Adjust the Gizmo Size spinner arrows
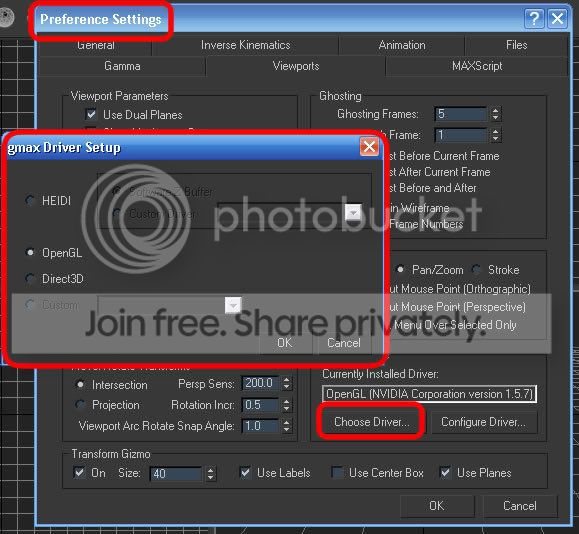 [210, 473]
